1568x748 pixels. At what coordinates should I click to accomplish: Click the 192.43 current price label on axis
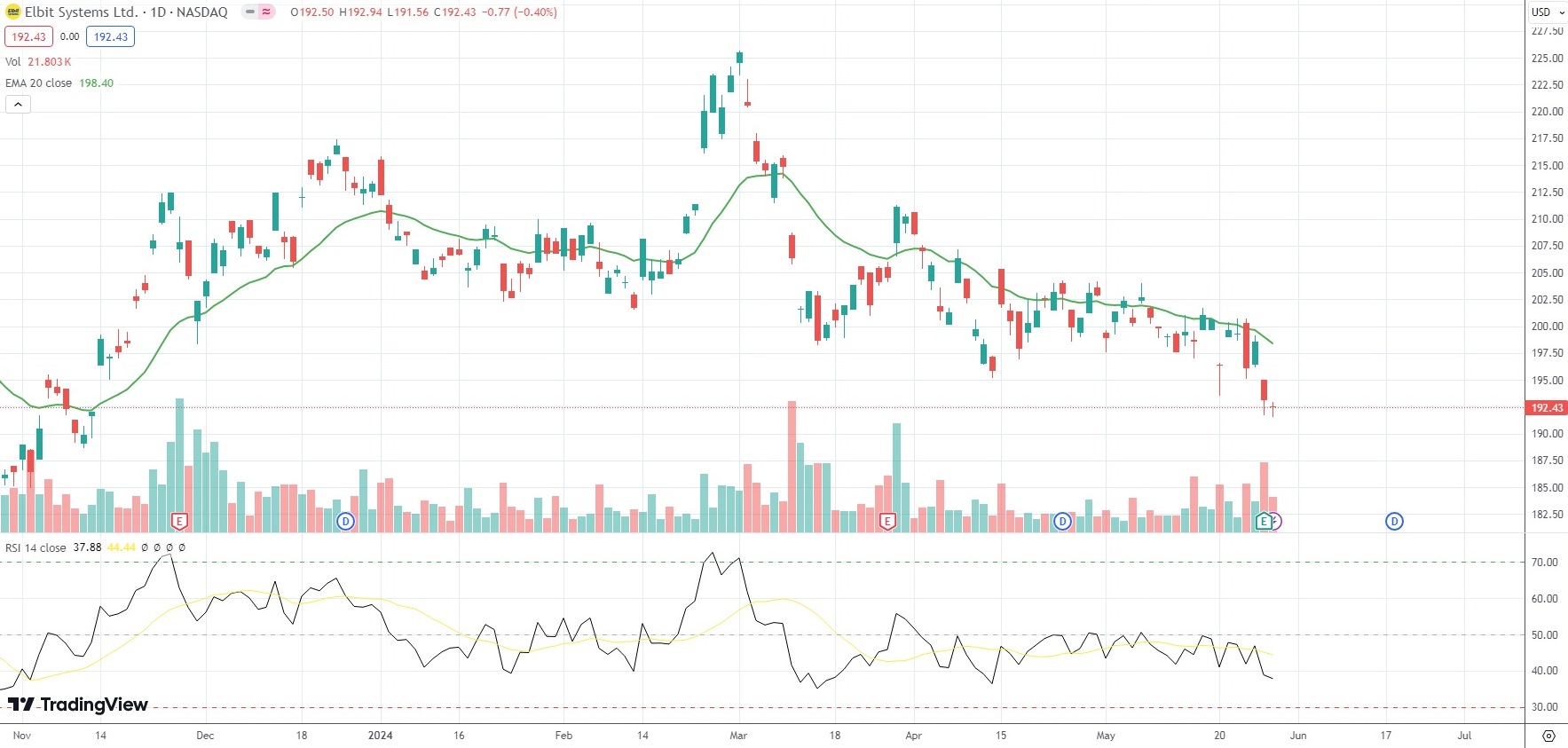(x=1547, y=408)
